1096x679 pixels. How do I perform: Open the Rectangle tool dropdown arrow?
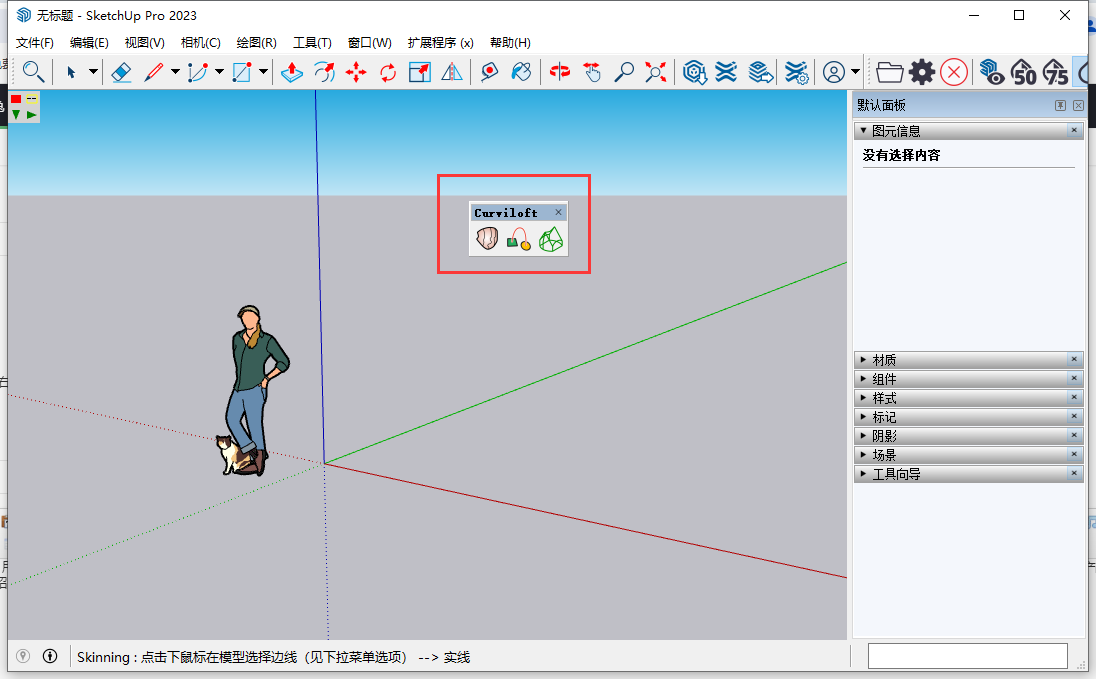click(262, 72)
